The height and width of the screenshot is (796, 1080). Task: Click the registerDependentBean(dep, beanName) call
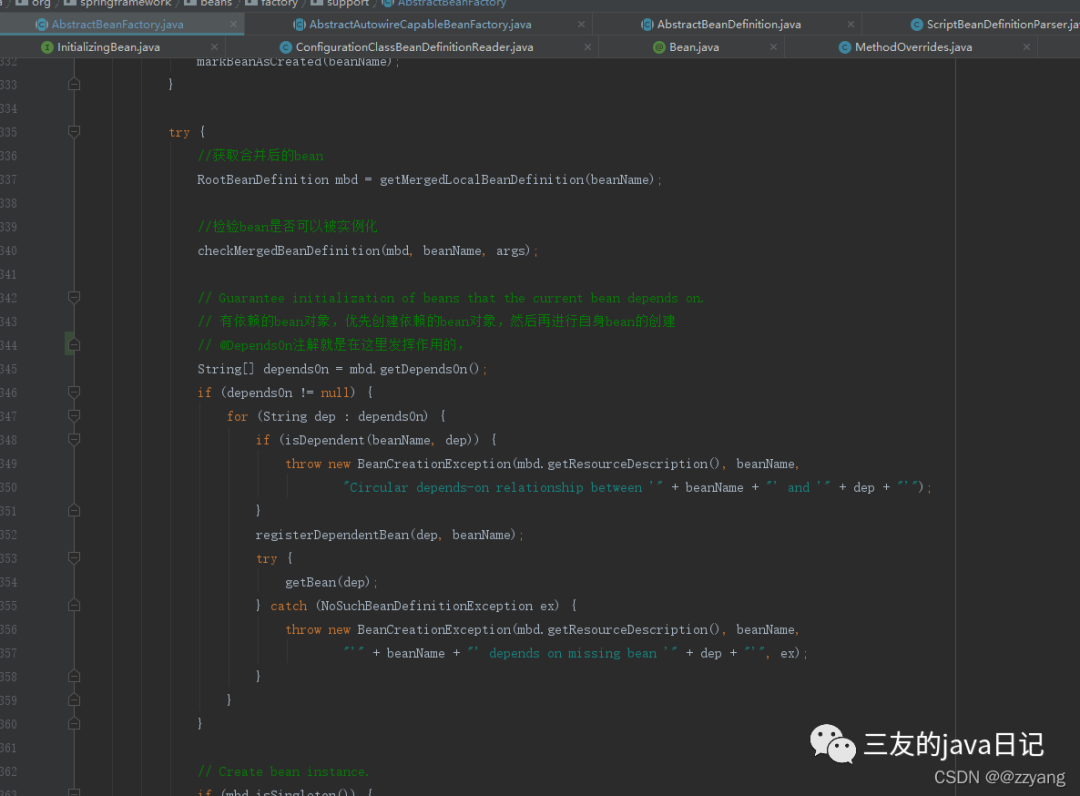pyautogui.click(x=386, y=535)
